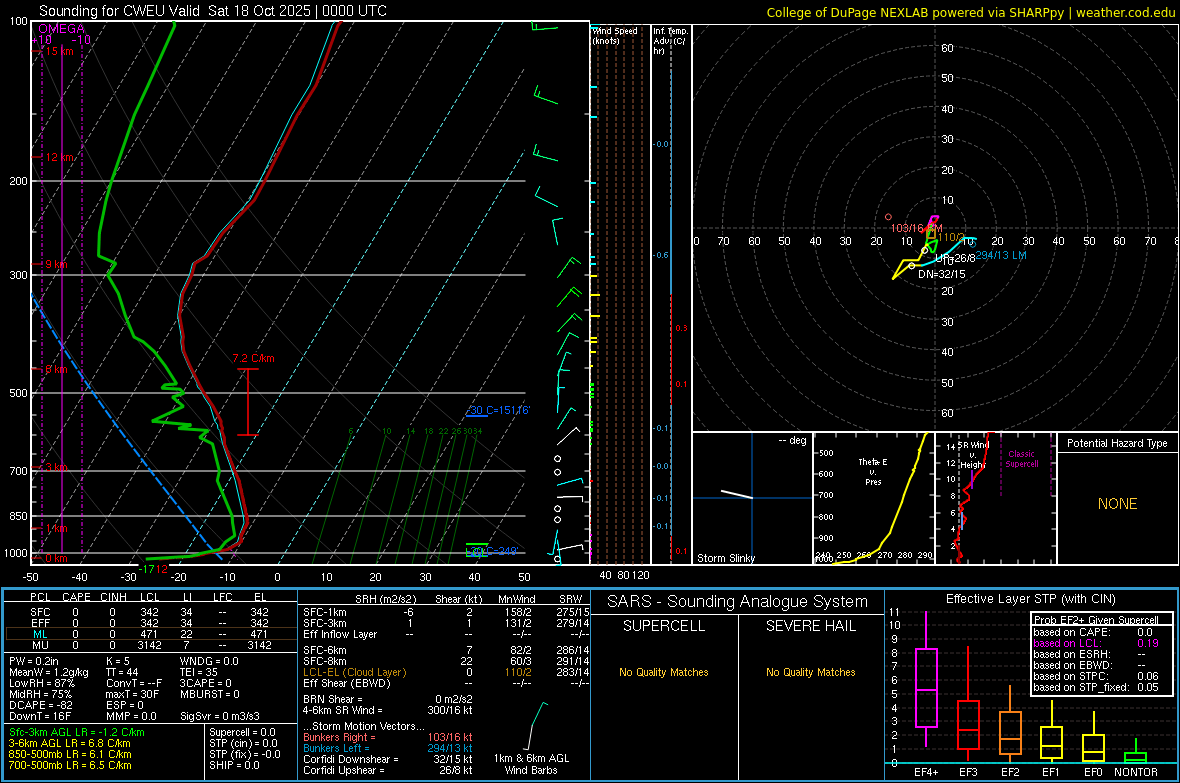This screenshot has width=1180, height=783.
Task: Select the highlighted ML parcel row label
Action: click(x=41, y=634)
